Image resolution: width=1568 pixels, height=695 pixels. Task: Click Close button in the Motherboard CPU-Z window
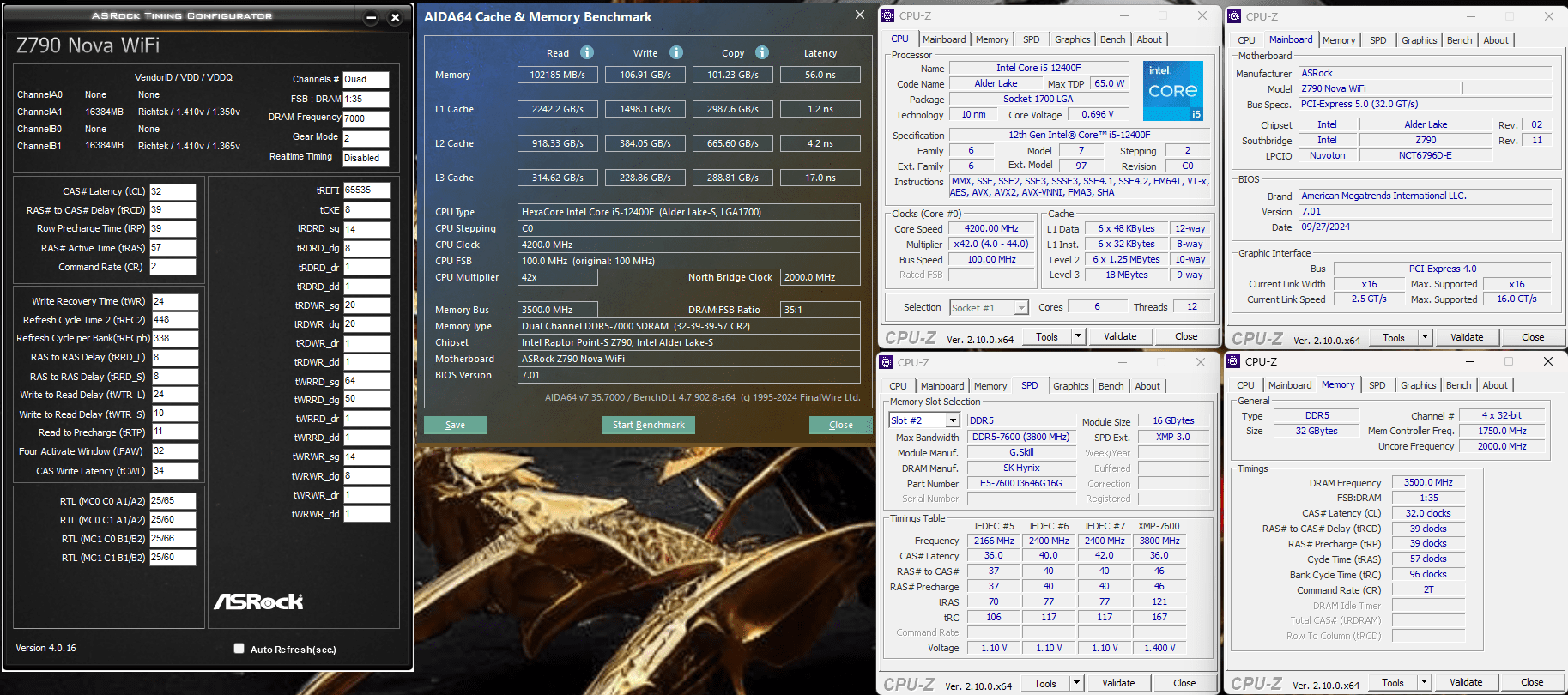pyautogui.click(x=1533, y=337)
